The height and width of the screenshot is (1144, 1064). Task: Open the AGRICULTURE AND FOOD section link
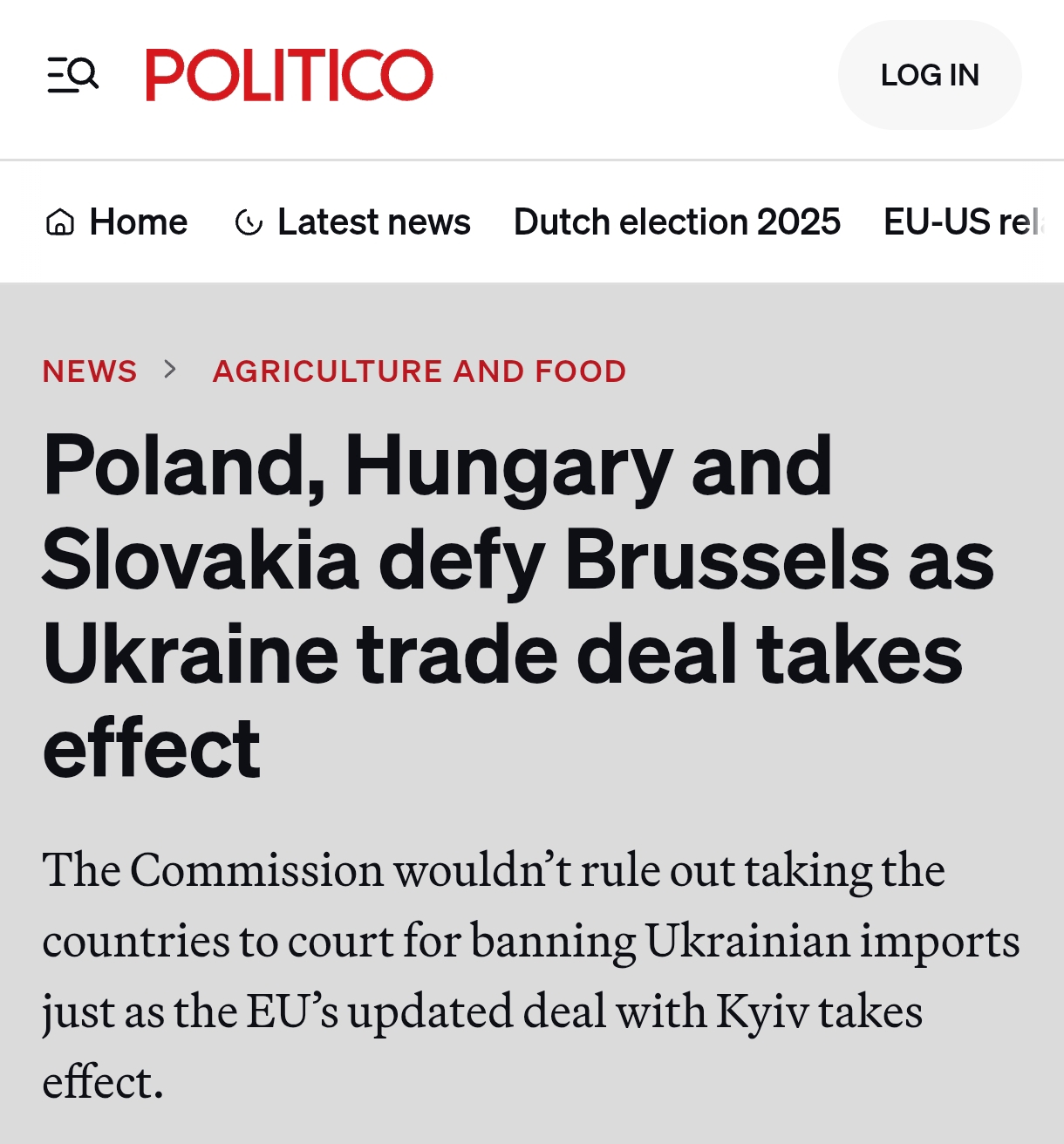419,371
